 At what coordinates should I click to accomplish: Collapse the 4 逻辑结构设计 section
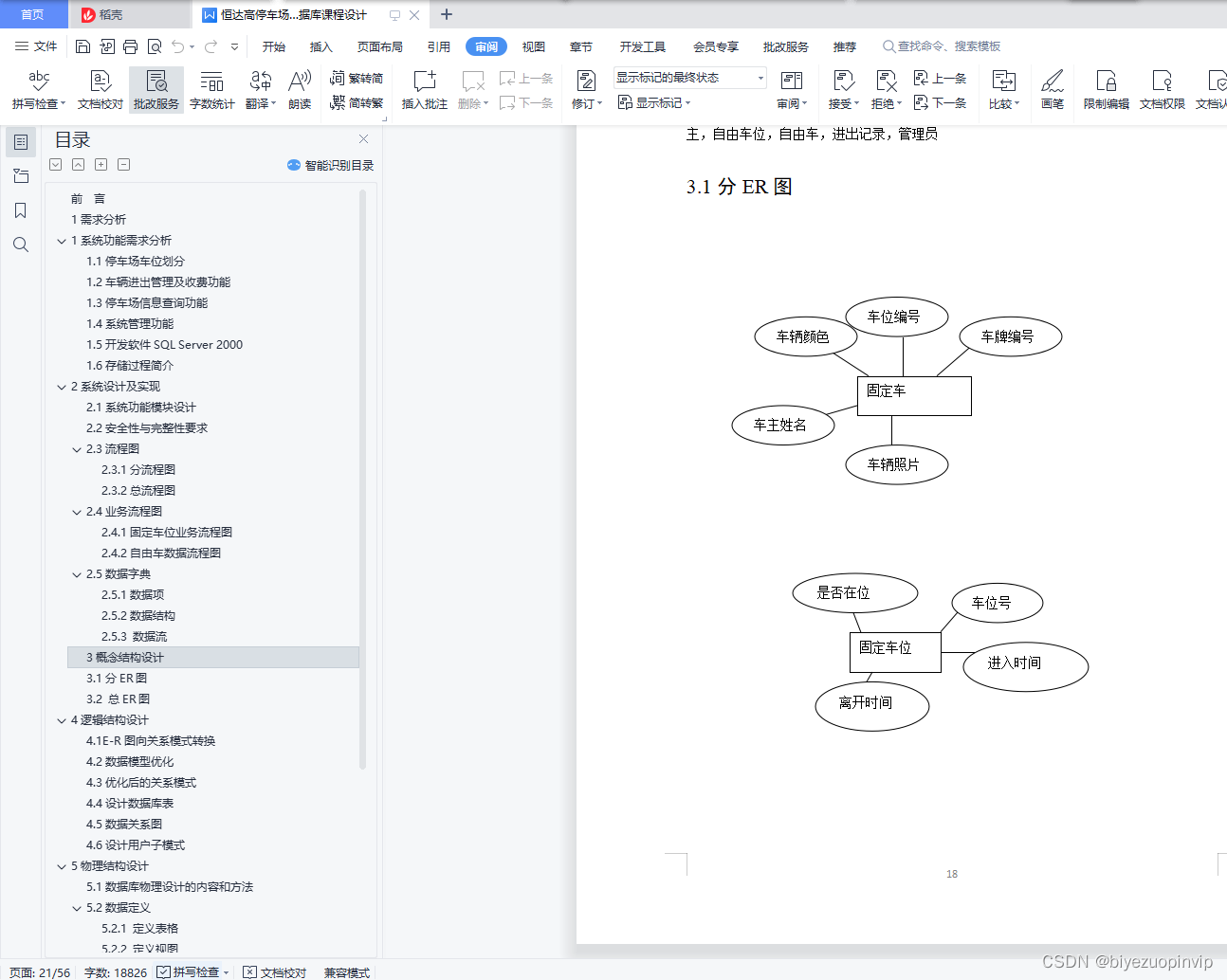(x=62, y=720)
